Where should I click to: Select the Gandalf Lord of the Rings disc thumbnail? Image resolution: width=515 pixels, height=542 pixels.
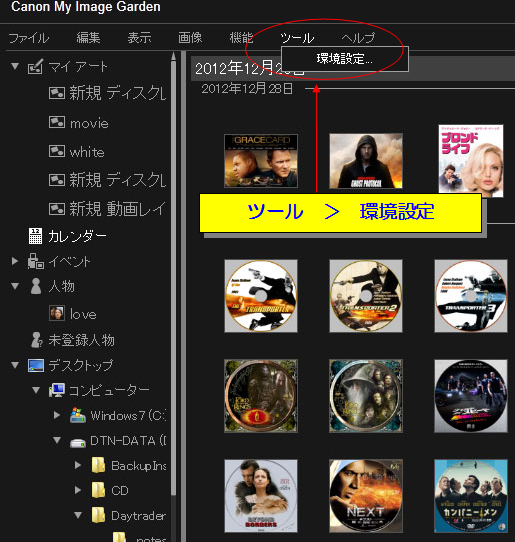click(366, 396)
